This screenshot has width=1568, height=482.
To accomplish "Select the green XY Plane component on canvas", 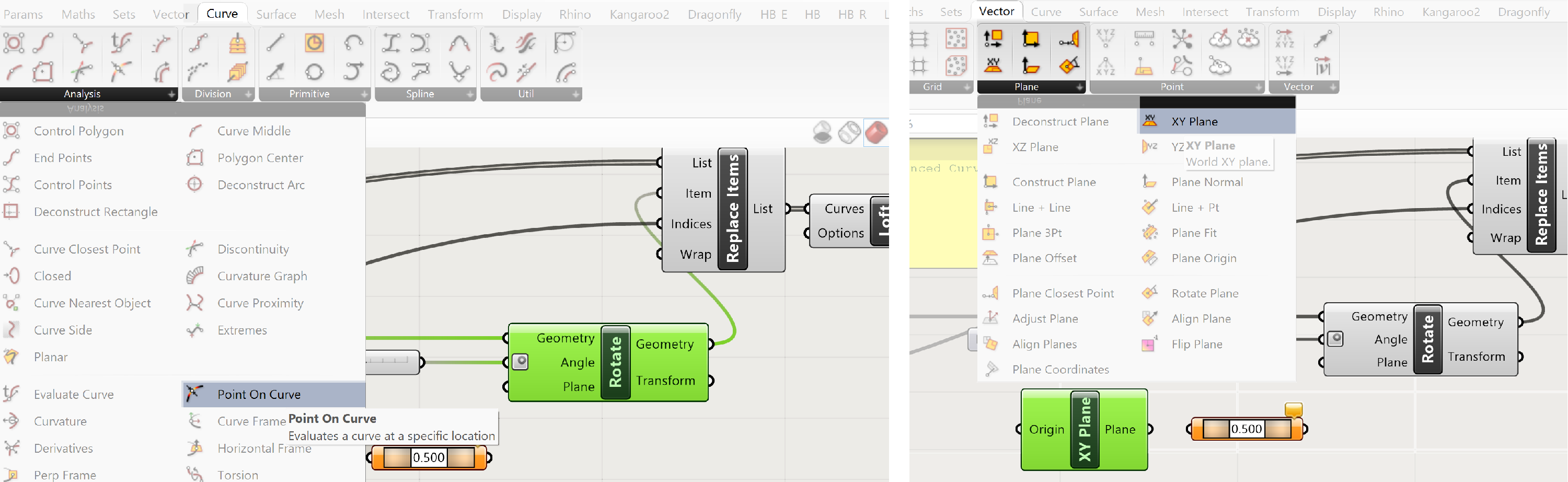I will click(x=1083, y=430).
